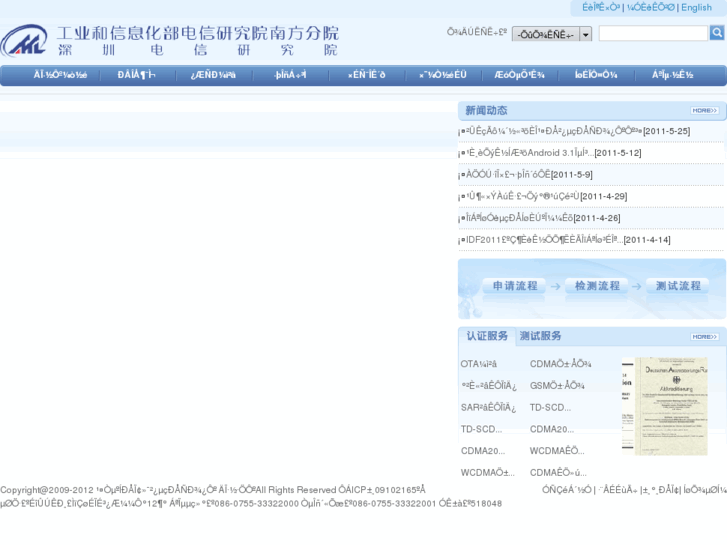
Task: Click the last item in blue navigation bar
Action: 673,75
